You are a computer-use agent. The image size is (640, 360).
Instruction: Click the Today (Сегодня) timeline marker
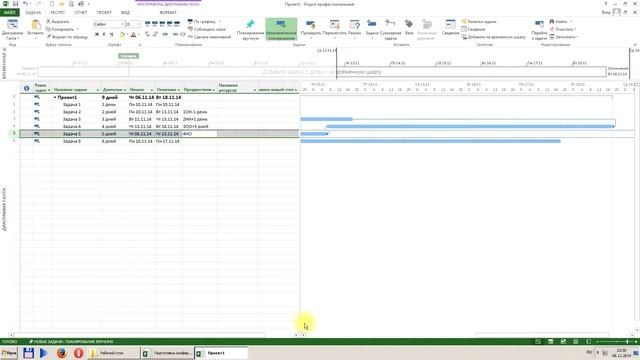point(129,56)
